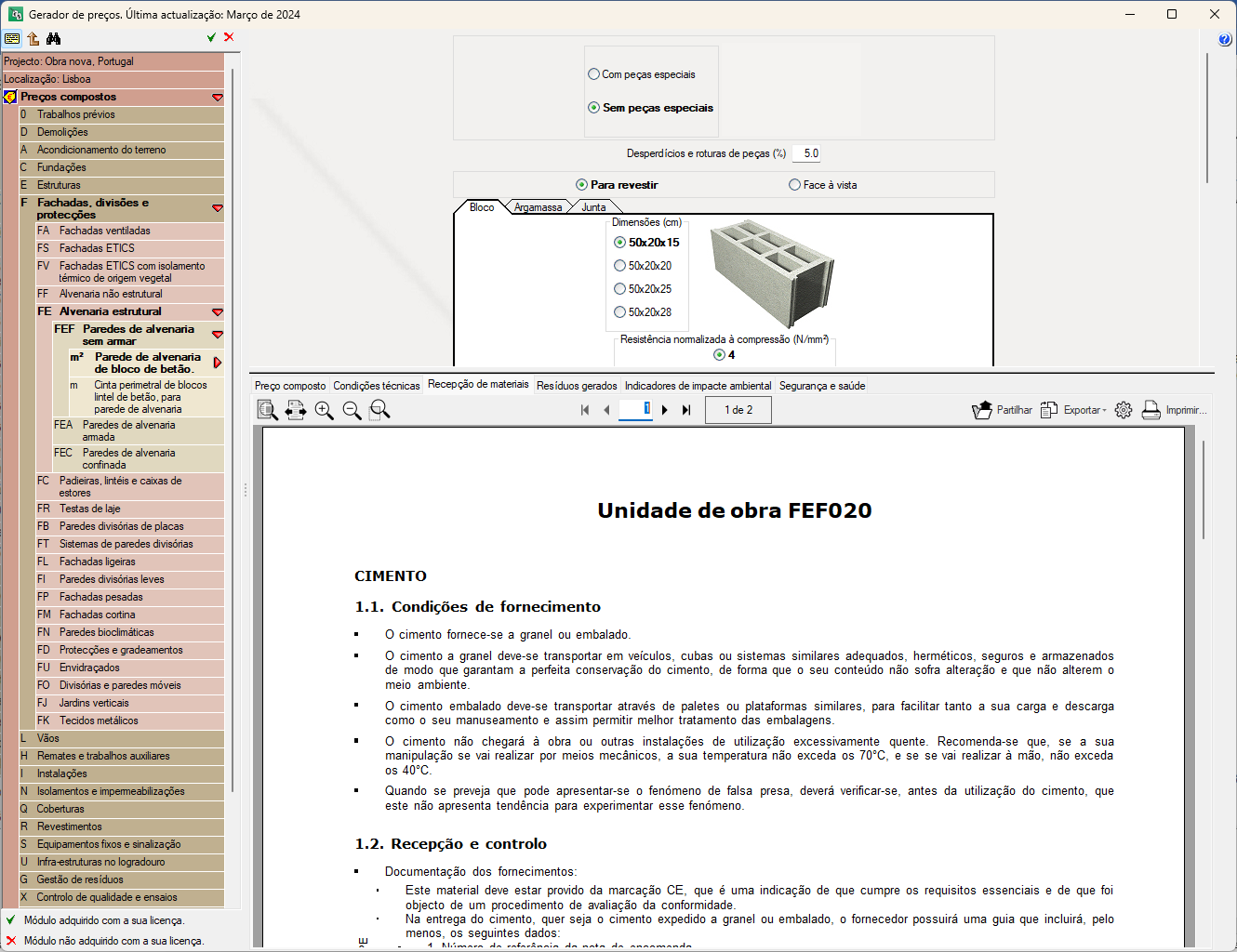This screenshot has width=1237, height=952.
Task: Zoom in on the document preview
Action: click(x=325, y=410)
